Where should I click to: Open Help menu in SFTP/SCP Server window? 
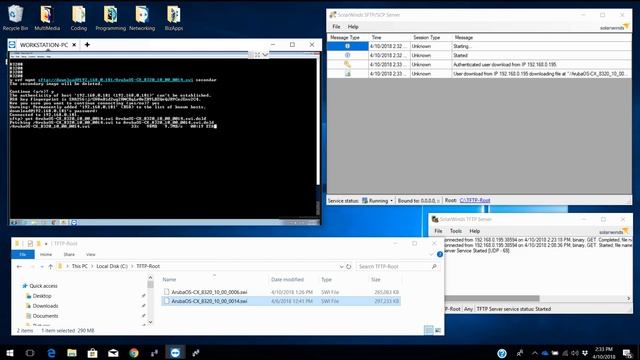353,27
